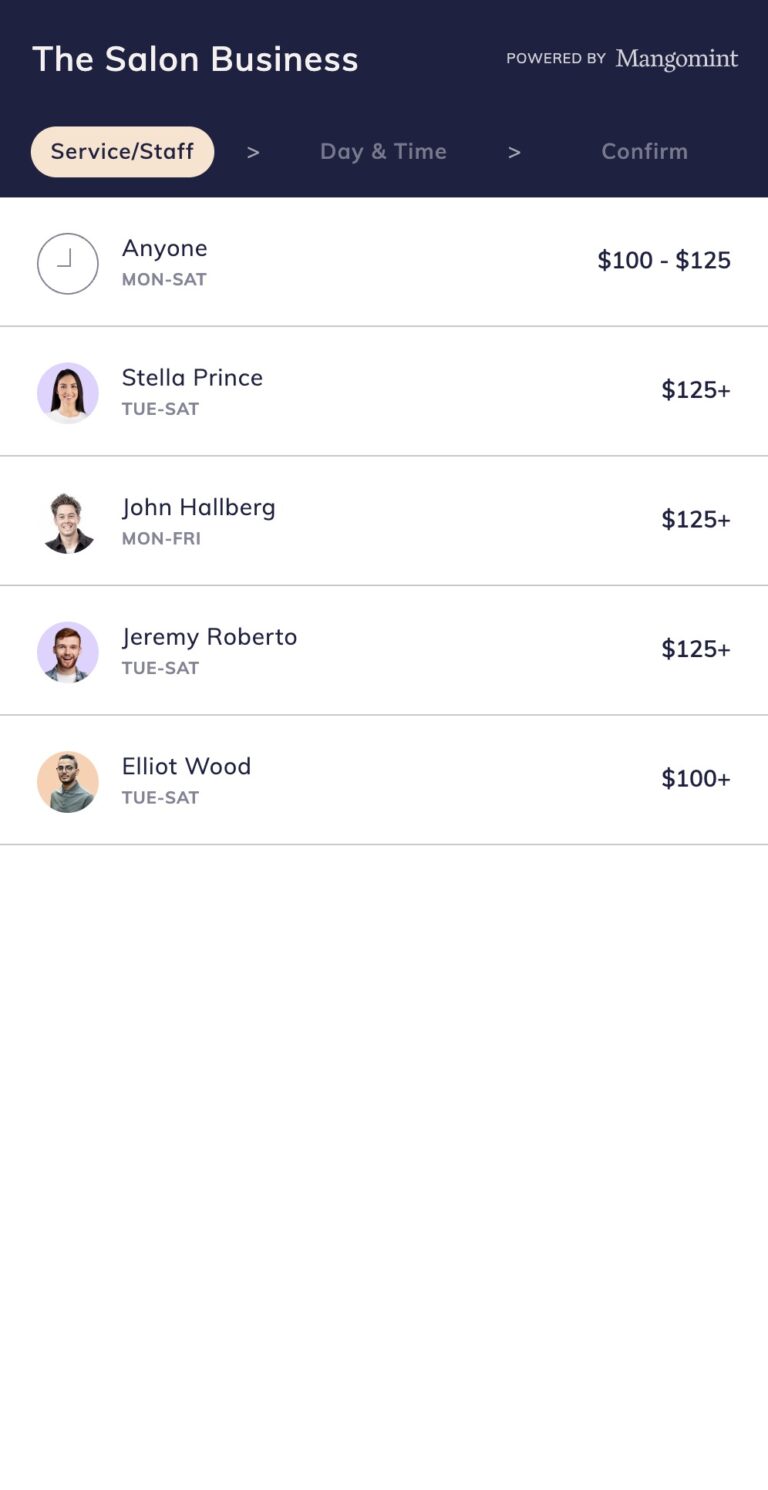Select Elliot Wood's profile picture

(x=68, y=782)
